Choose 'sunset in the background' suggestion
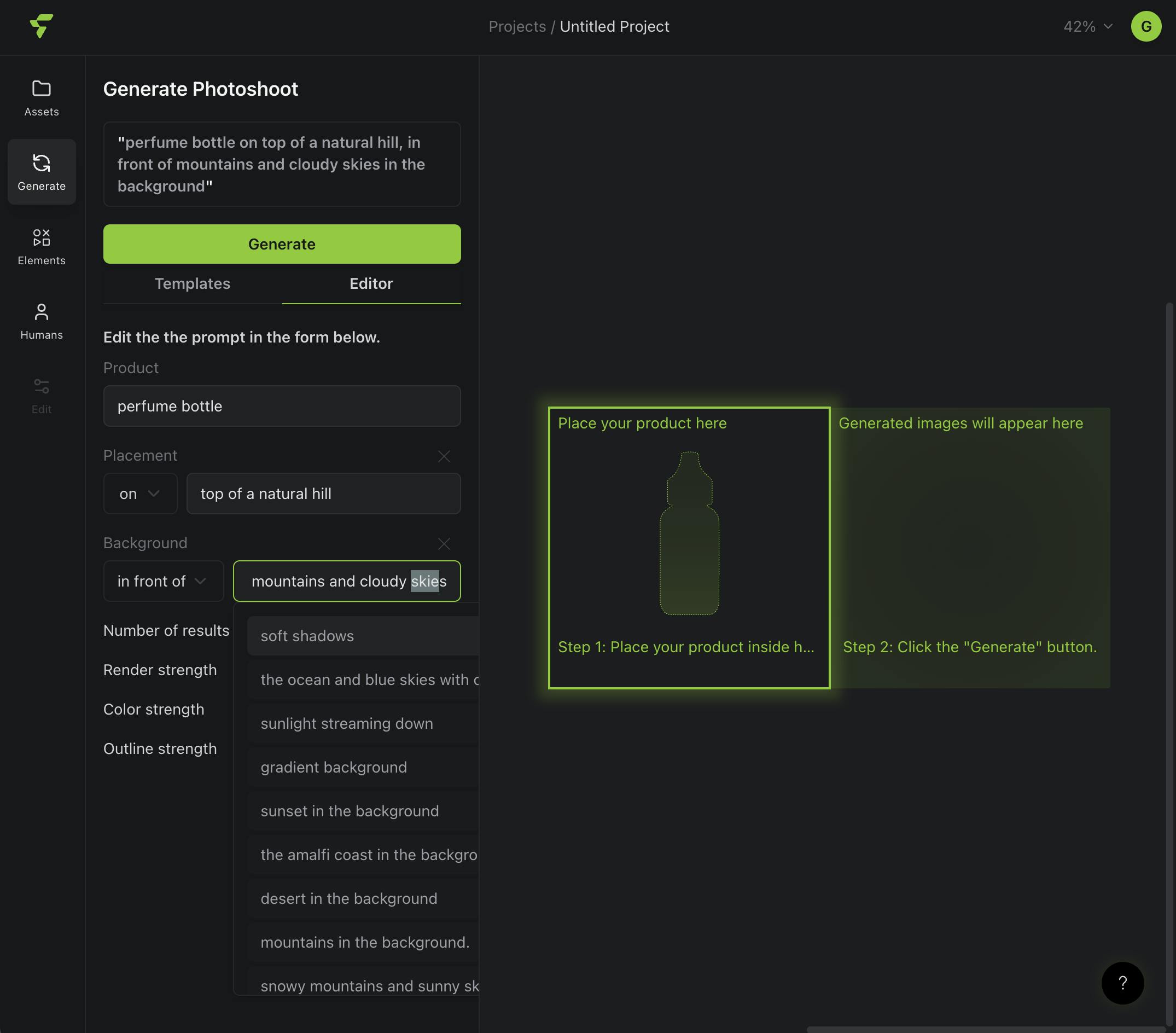Screen dimensions: 1176x1033 tap(349, 811)
